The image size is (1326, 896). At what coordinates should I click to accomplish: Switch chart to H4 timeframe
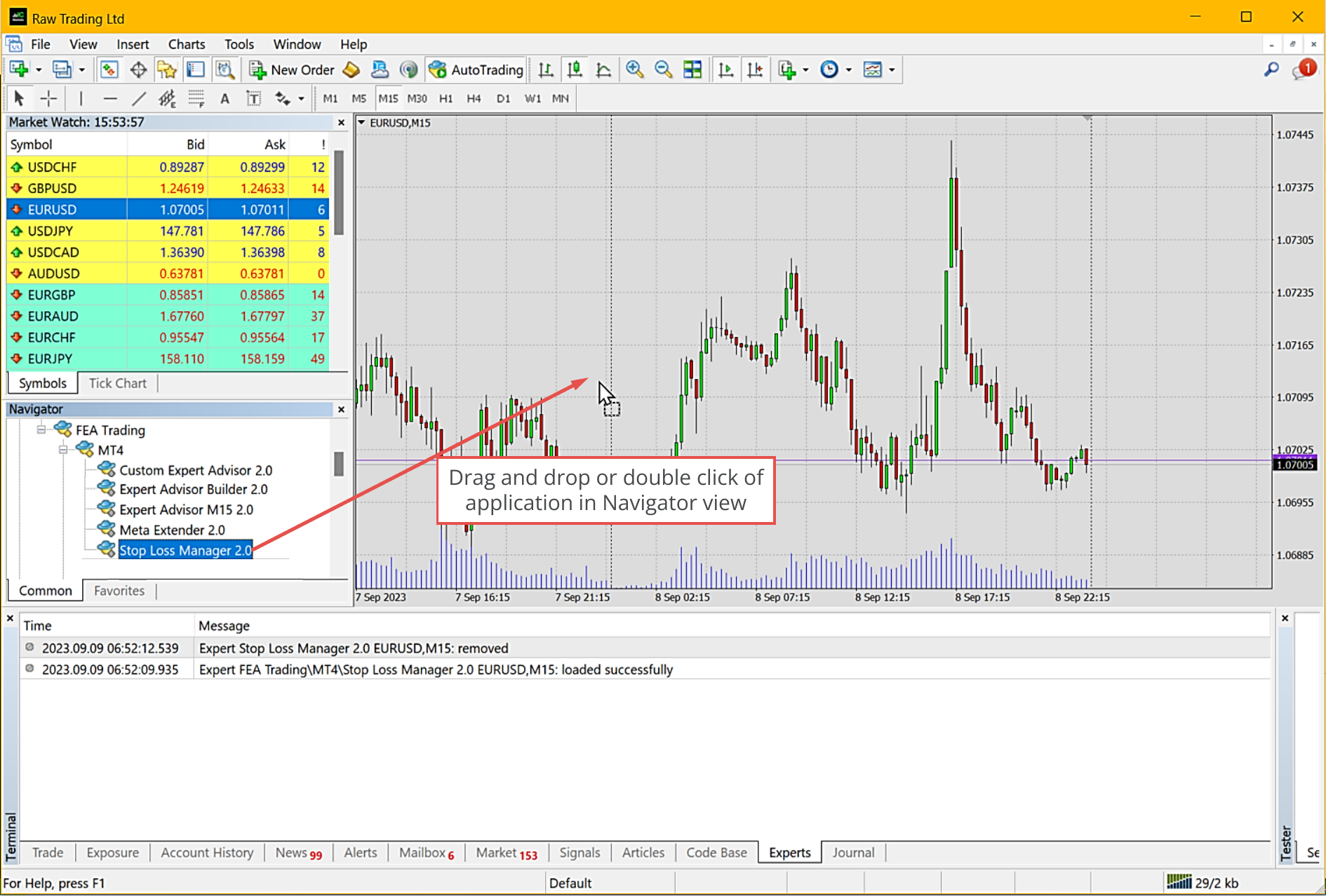pos(474,98)
